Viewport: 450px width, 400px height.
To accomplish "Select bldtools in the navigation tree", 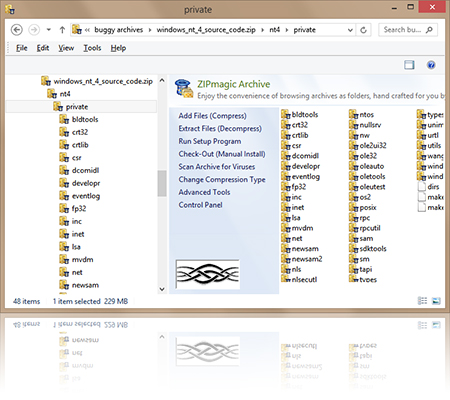I will coord(79,119).
